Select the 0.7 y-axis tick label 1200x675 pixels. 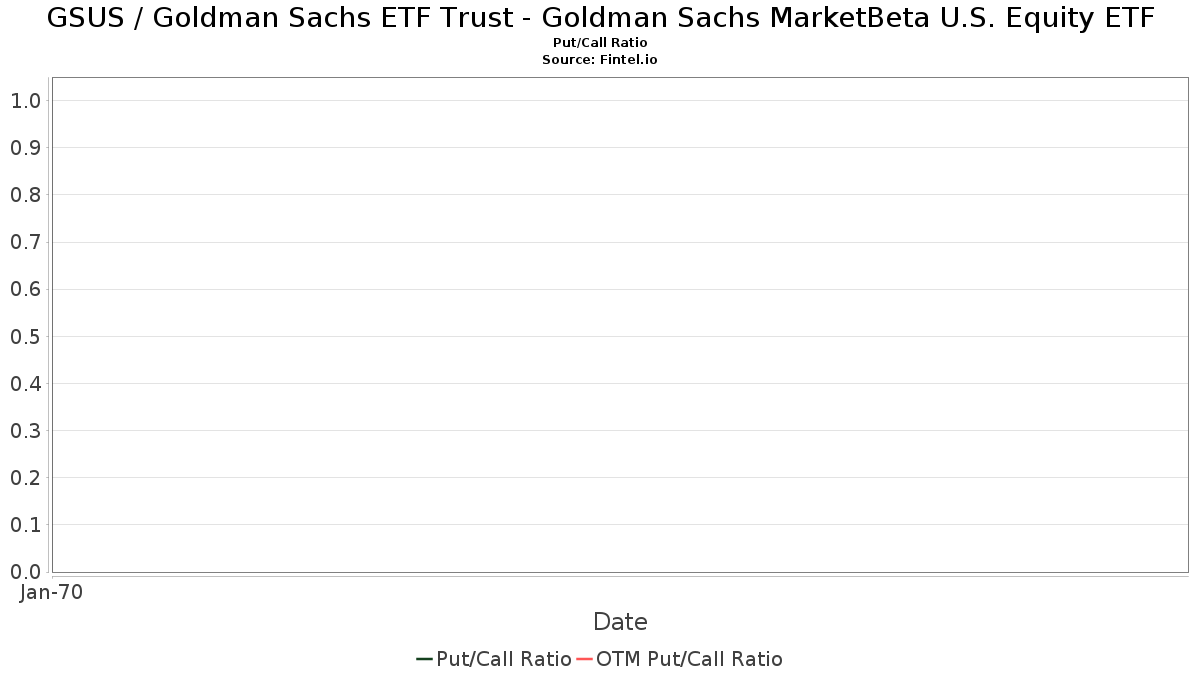coord(25,242)
